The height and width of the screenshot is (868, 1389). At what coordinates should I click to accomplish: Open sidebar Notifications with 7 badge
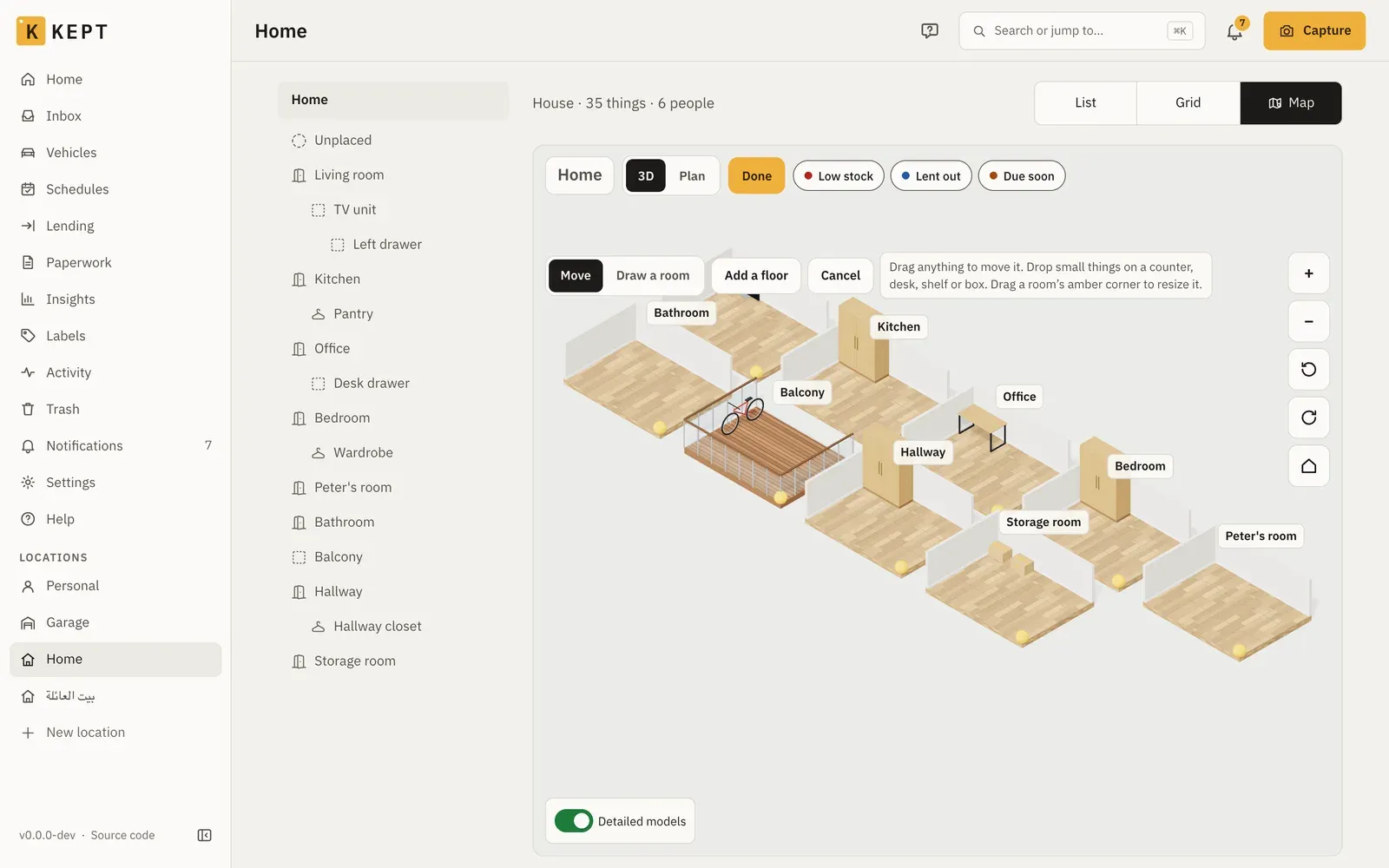115,446
